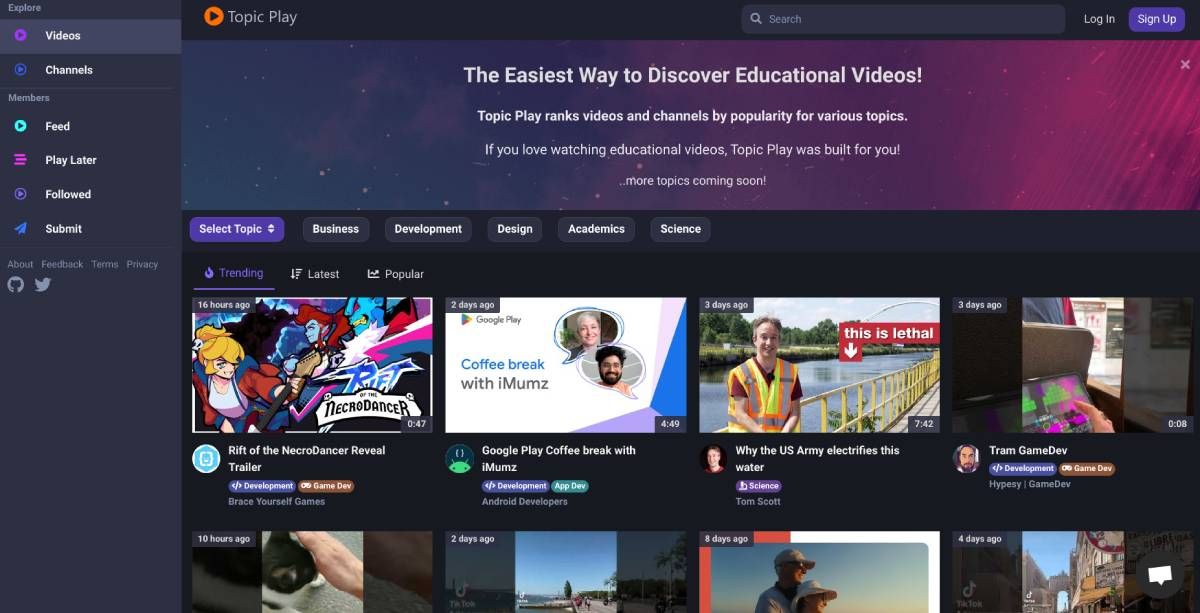Image resolution: width=1200 pixels, height=613 pixels.
Task: Open the Channels sidebar icon
Action: point(20,70)
